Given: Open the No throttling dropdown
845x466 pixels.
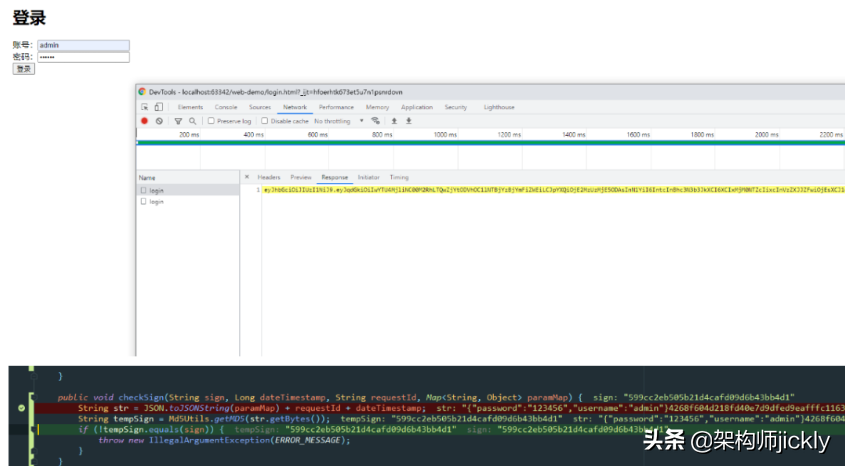Looking at the screenshot, I should coord(338,121).
